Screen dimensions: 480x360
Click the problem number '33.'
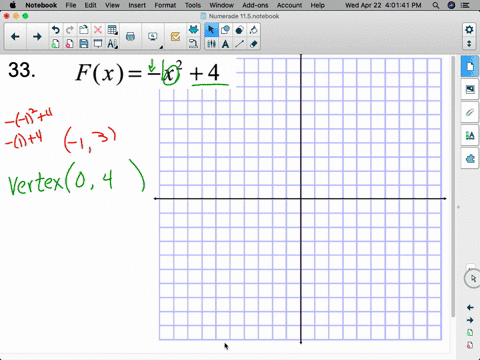tap(22, 70)
